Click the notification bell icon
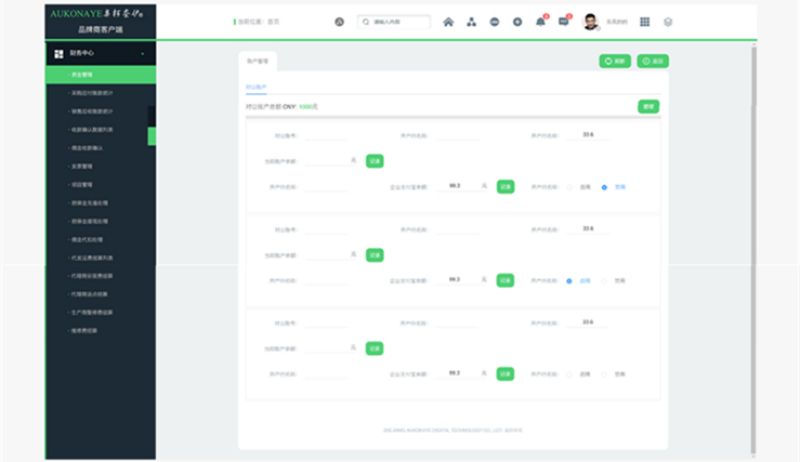 [540, 21]
